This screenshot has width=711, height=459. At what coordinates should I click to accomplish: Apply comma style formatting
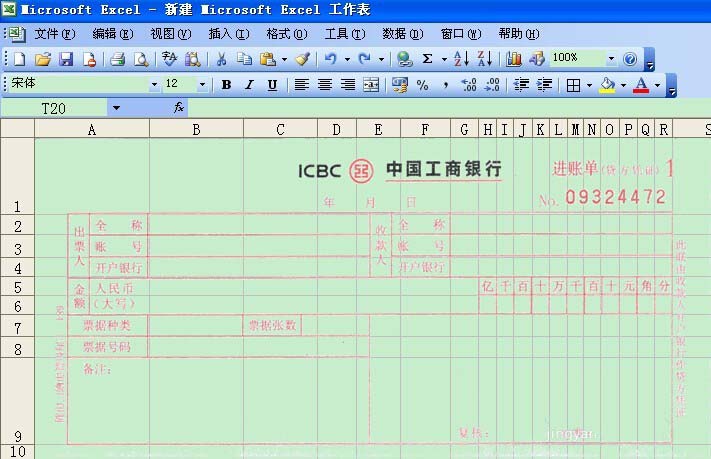coord(446,85)
